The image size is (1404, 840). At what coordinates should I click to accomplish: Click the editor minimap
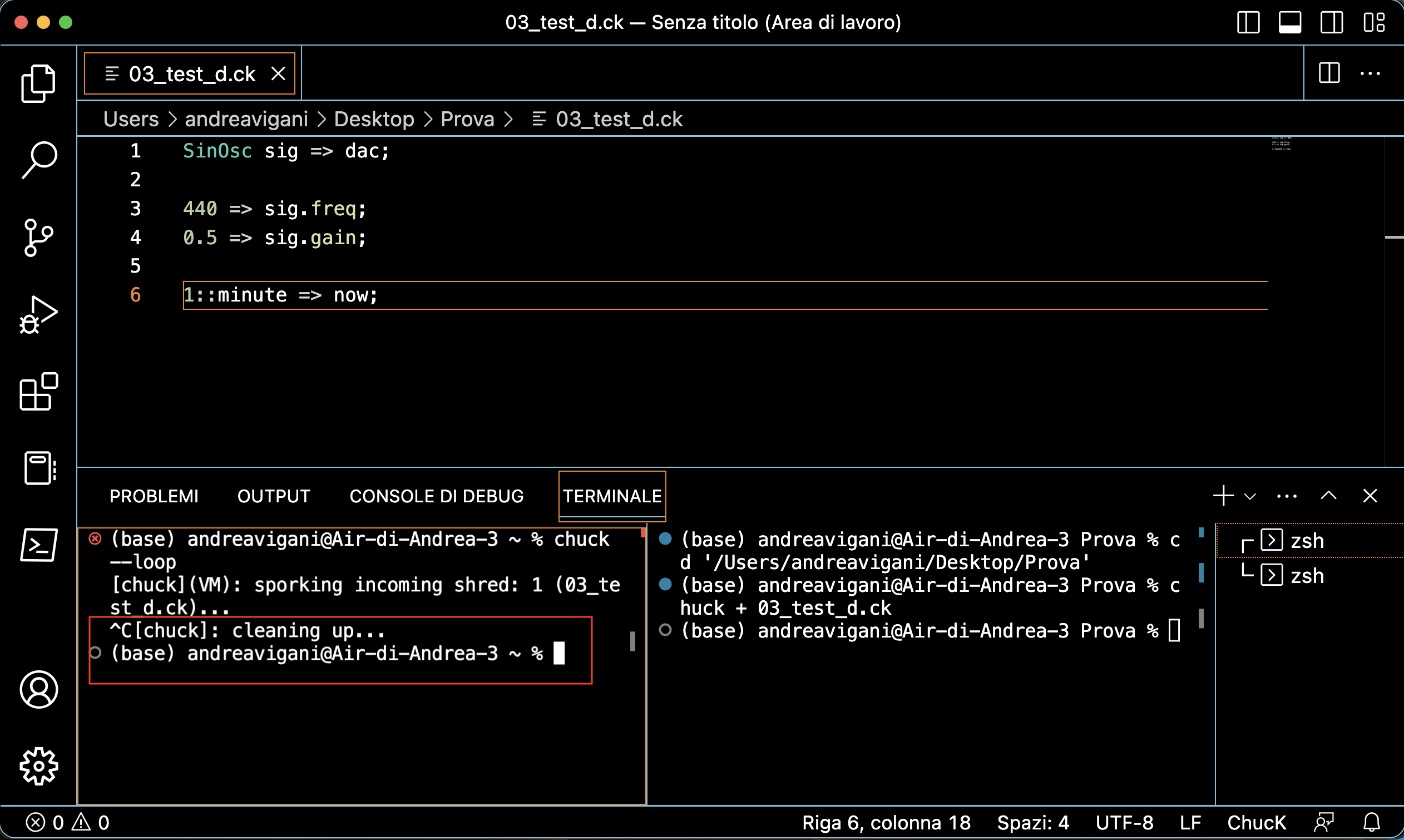pyautogui.click(x=1281, y=143)
